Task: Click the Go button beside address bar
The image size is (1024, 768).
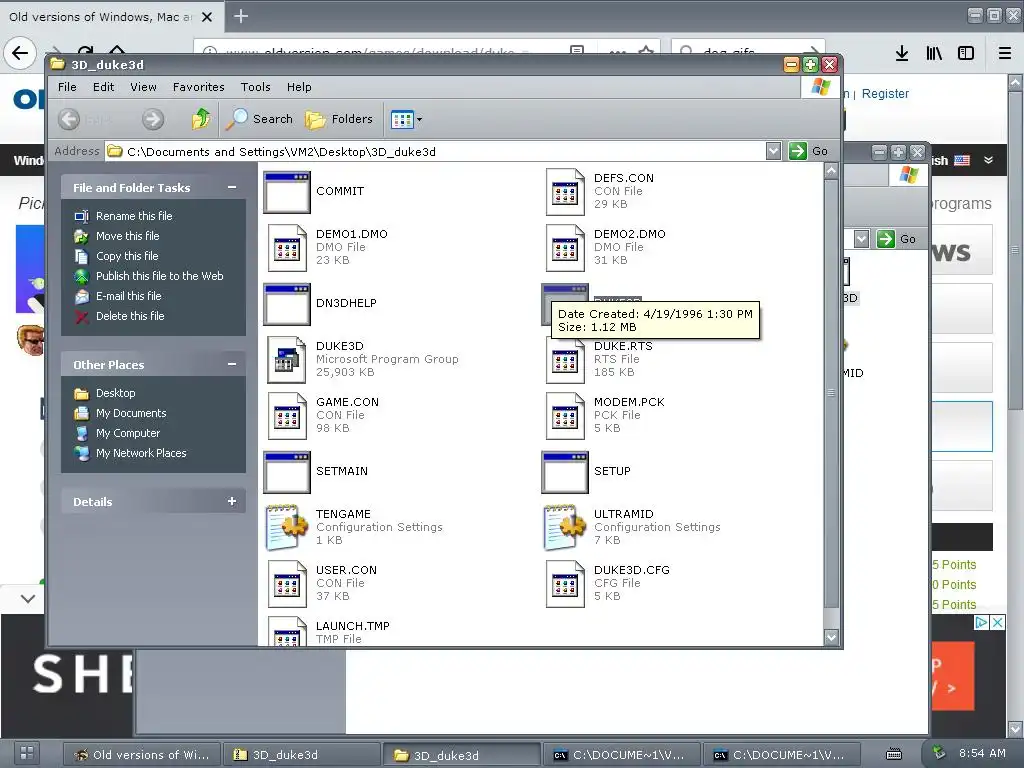Action: pyautogui.click(x=808, y=152)
